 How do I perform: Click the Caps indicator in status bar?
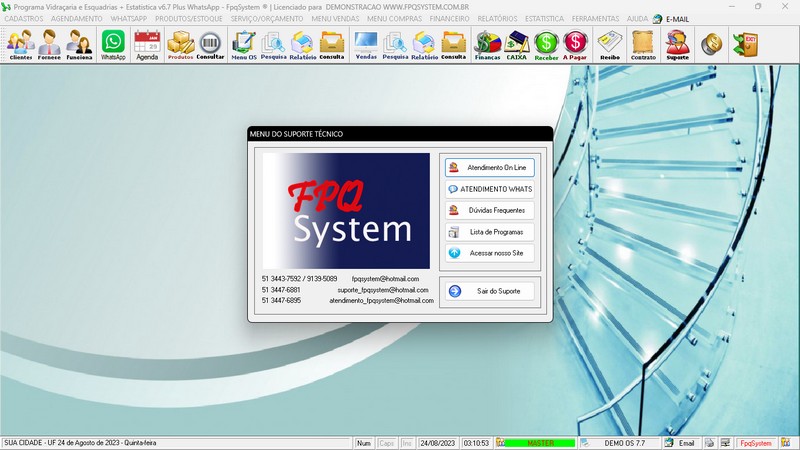[x=386, y=443]
